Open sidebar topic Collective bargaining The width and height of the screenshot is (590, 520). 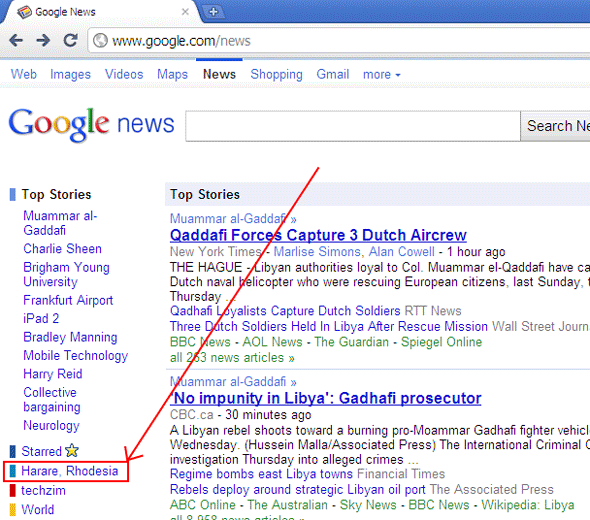[x=52, y=400]
